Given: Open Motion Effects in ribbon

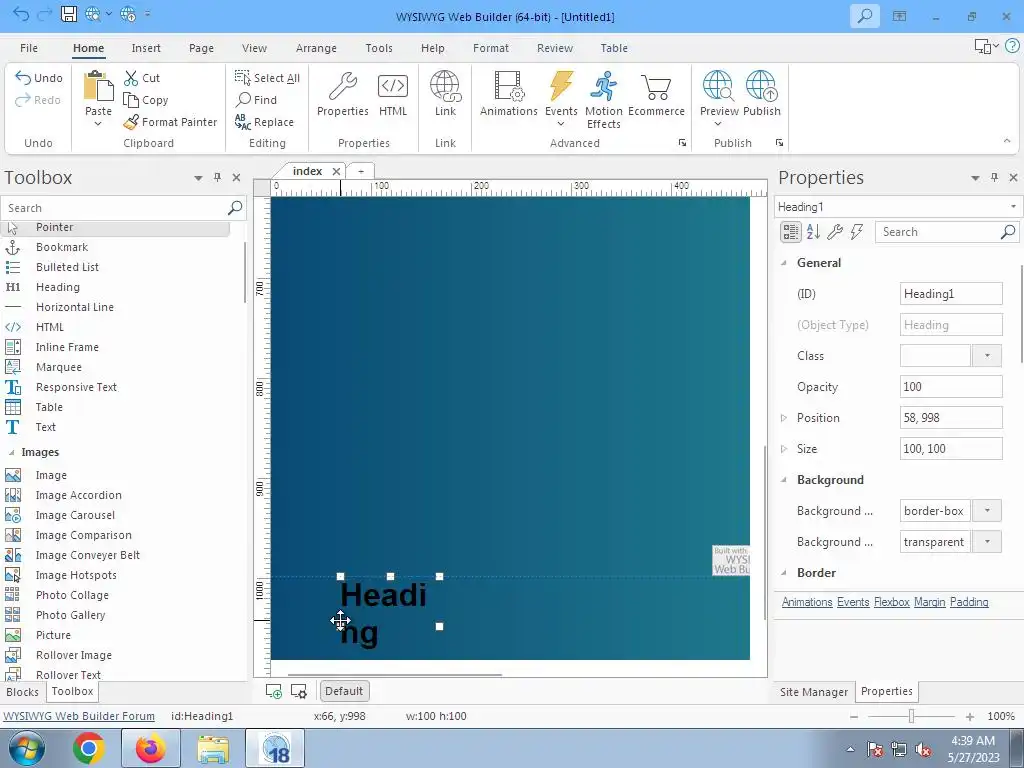Looking at the screenshot, I should pyautogui.click(x=603, y=99).
